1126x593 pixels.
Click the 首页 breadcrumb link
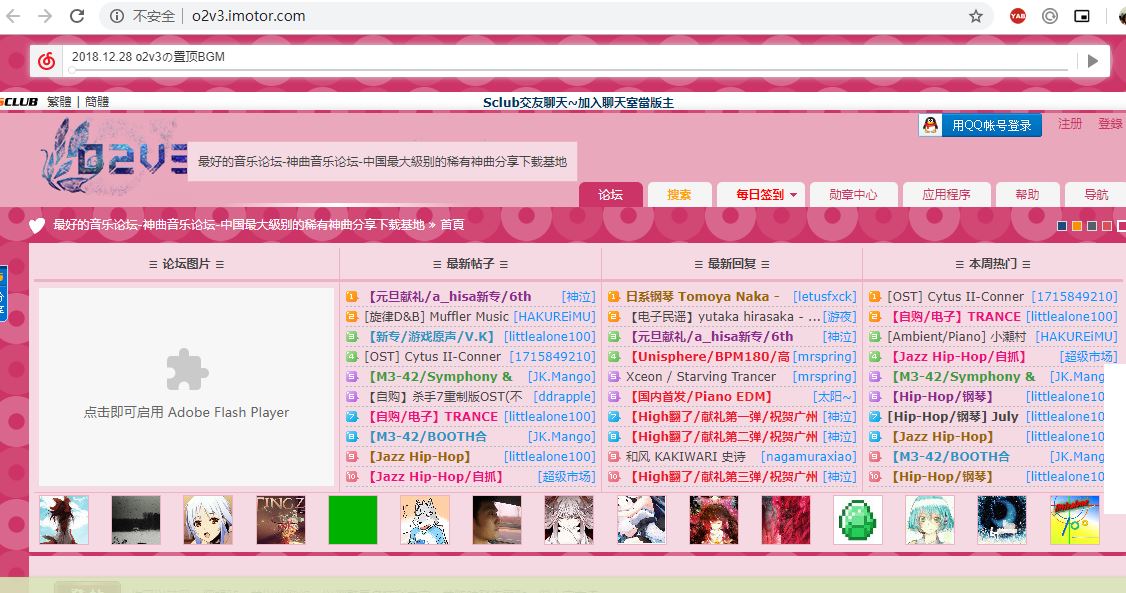(x=452, y=225)
